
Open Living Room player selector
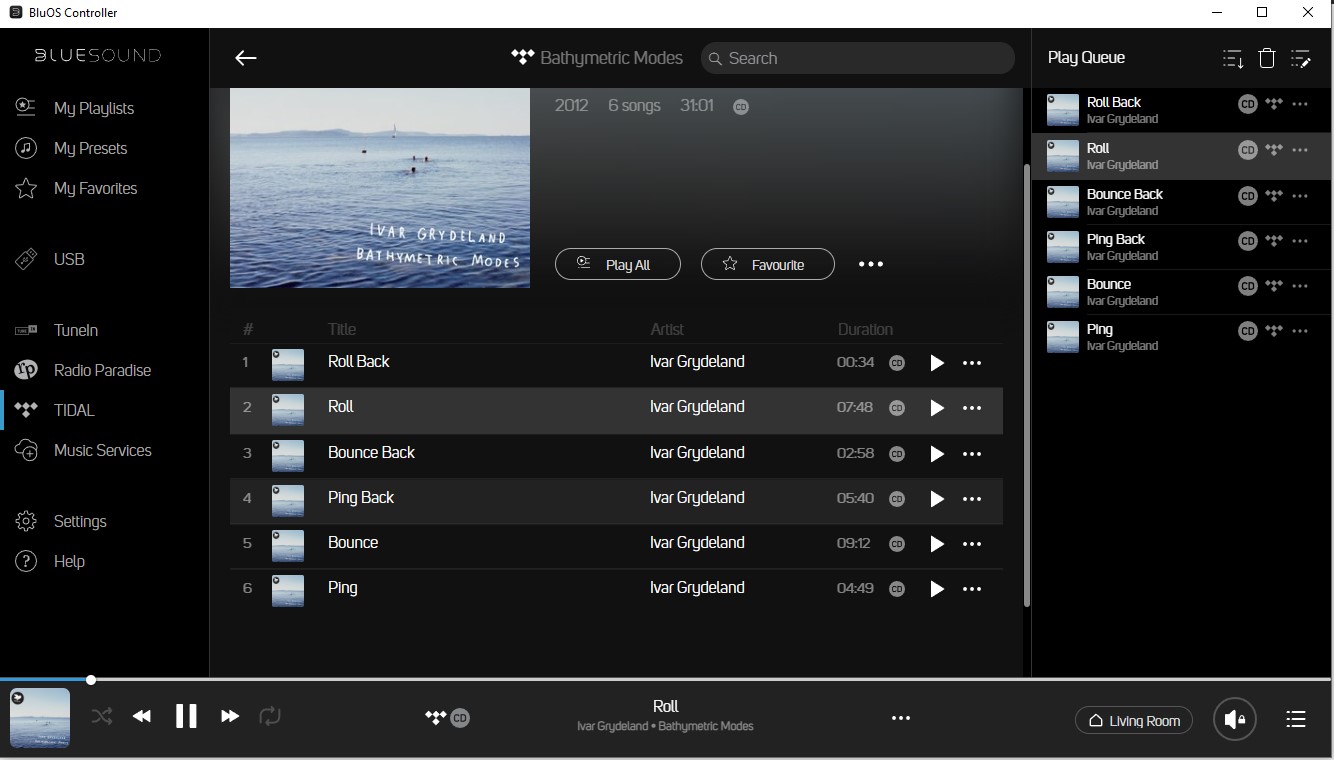coord(1134,720)
